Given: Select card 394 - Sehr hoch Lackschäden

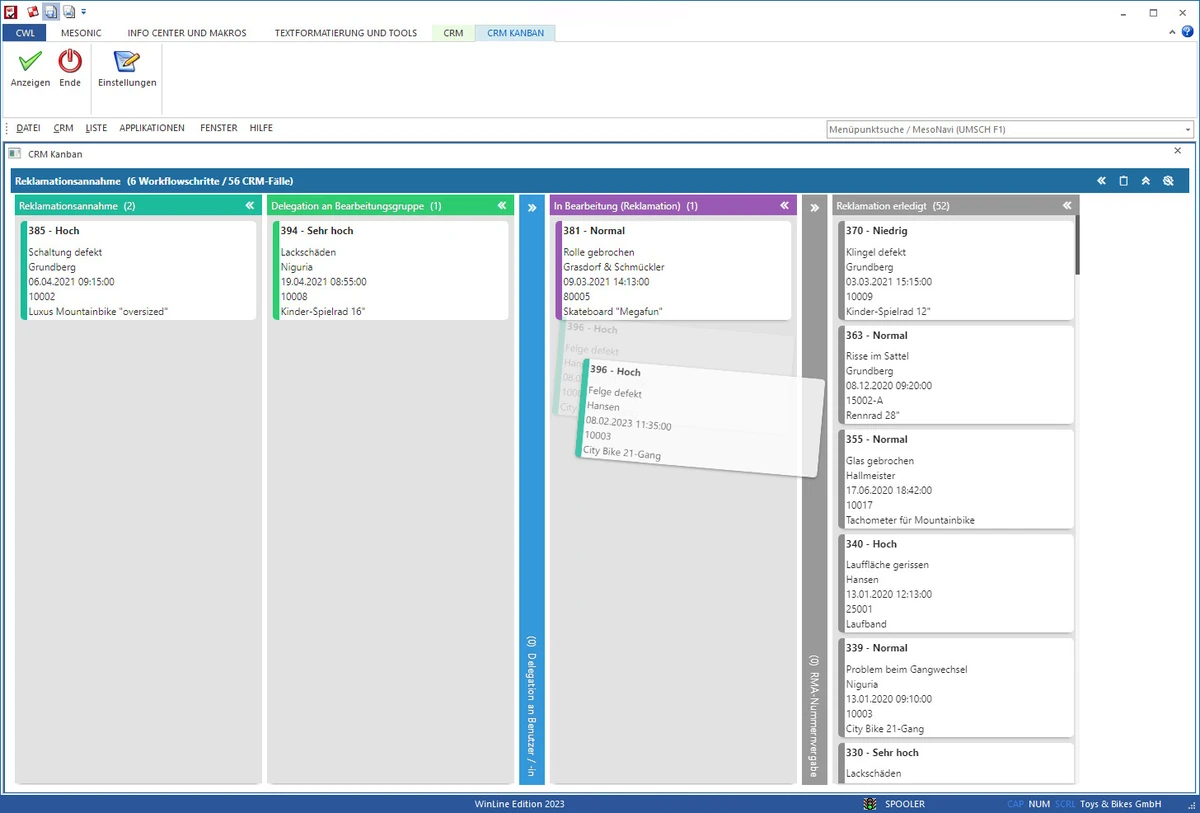Looking at the screenshot, I should click(390, 270).
